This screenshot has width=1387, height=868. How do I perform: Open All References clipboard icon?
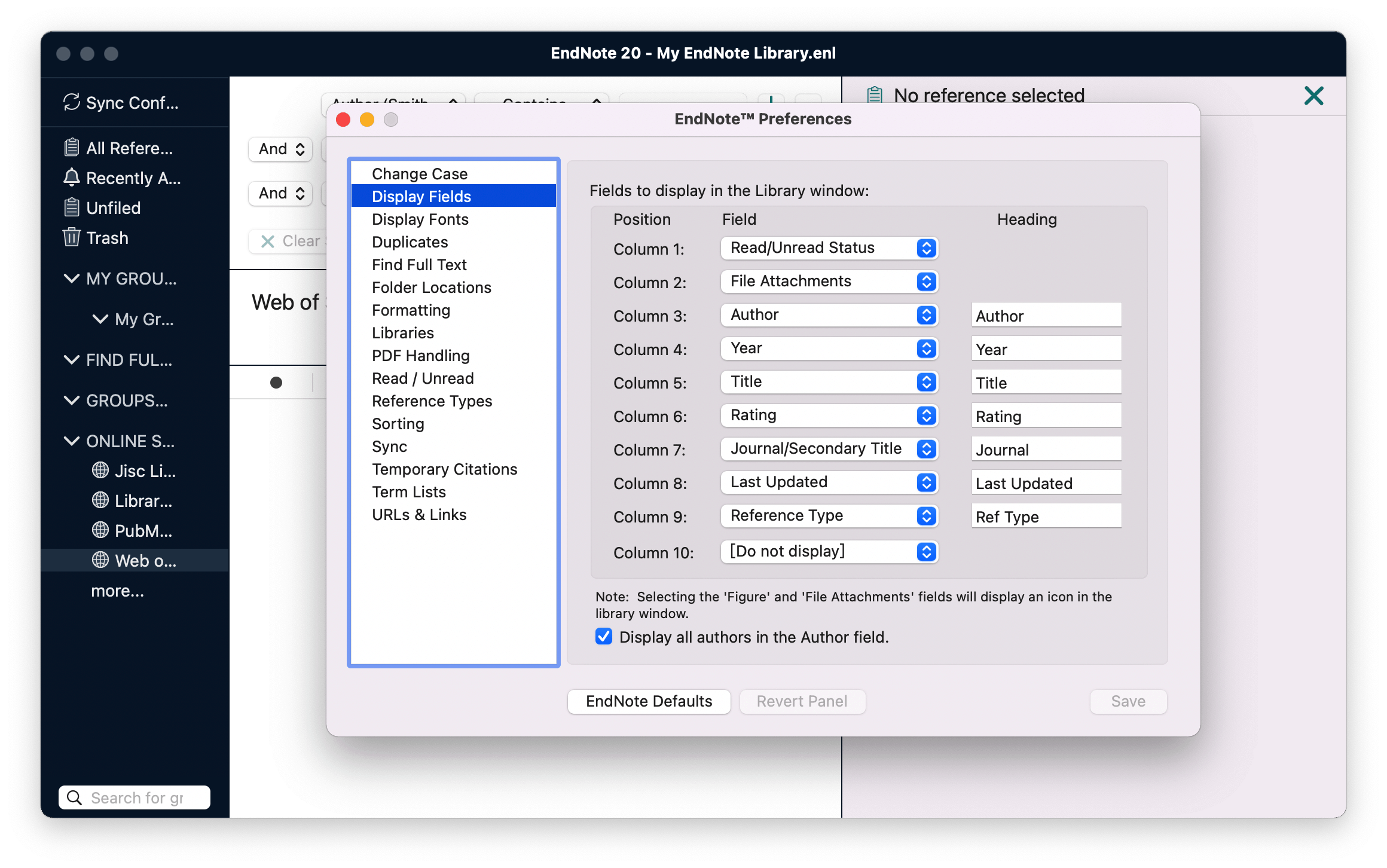coord(71,148)
